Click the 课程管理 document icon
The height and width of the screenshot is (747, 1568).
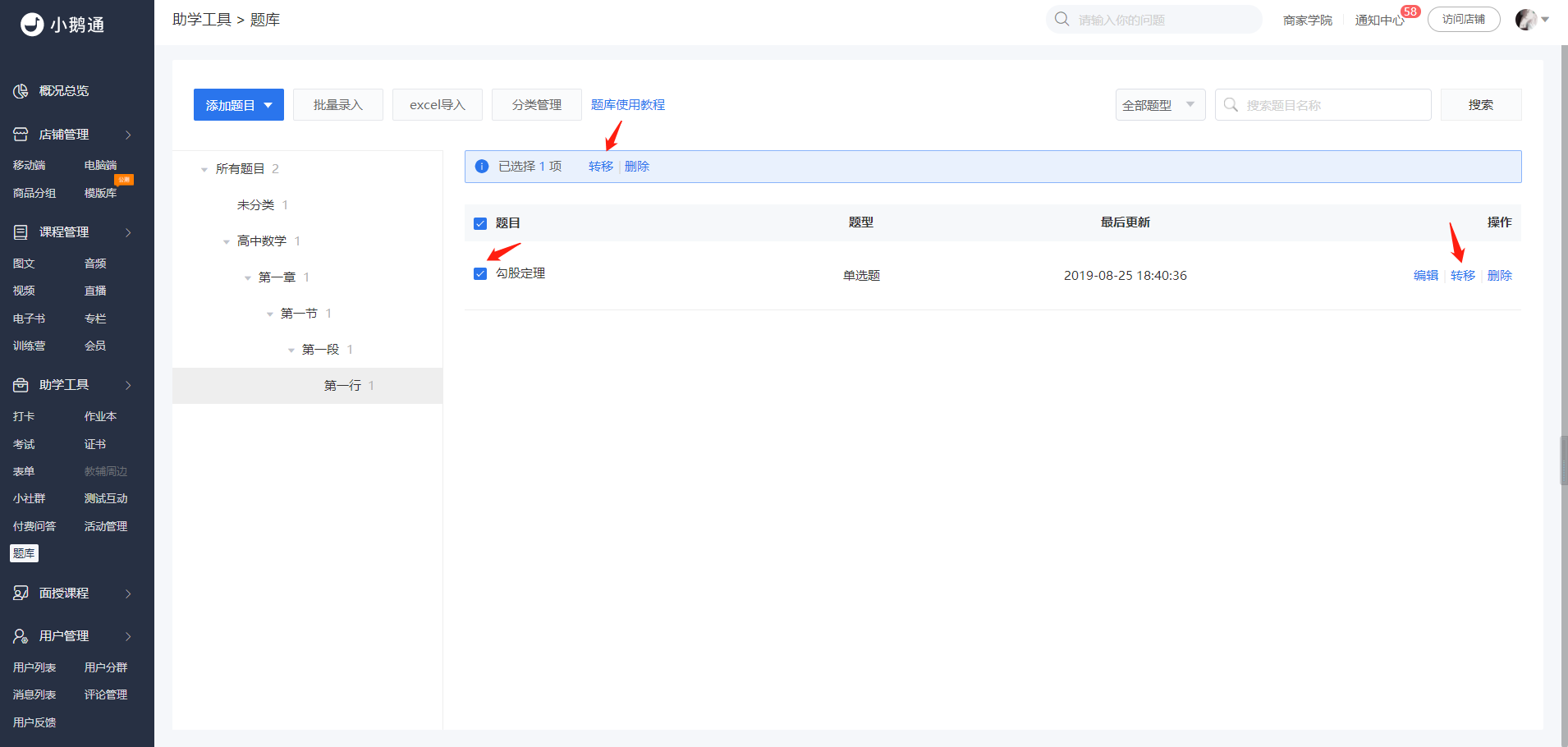point(21,232)
